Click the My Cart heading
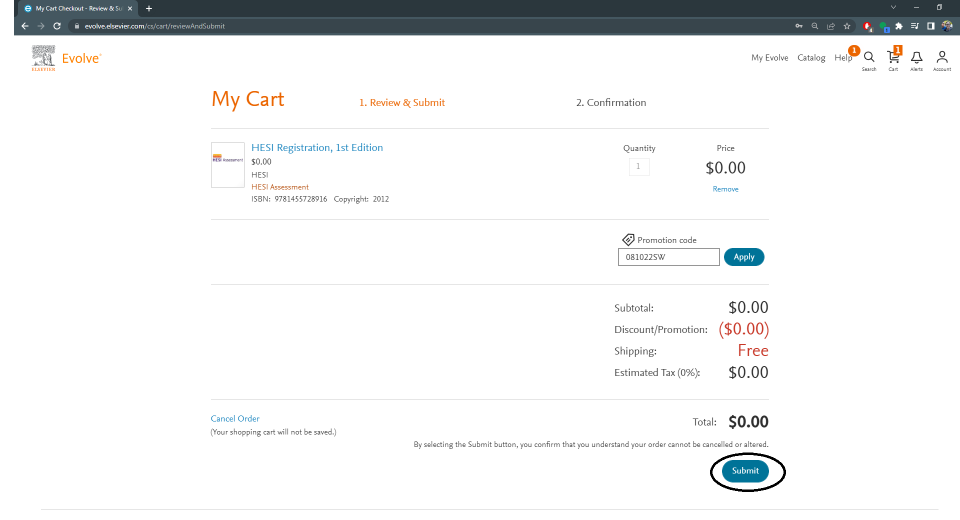This screenshot has width=960, height=520. tap(248, 99)
